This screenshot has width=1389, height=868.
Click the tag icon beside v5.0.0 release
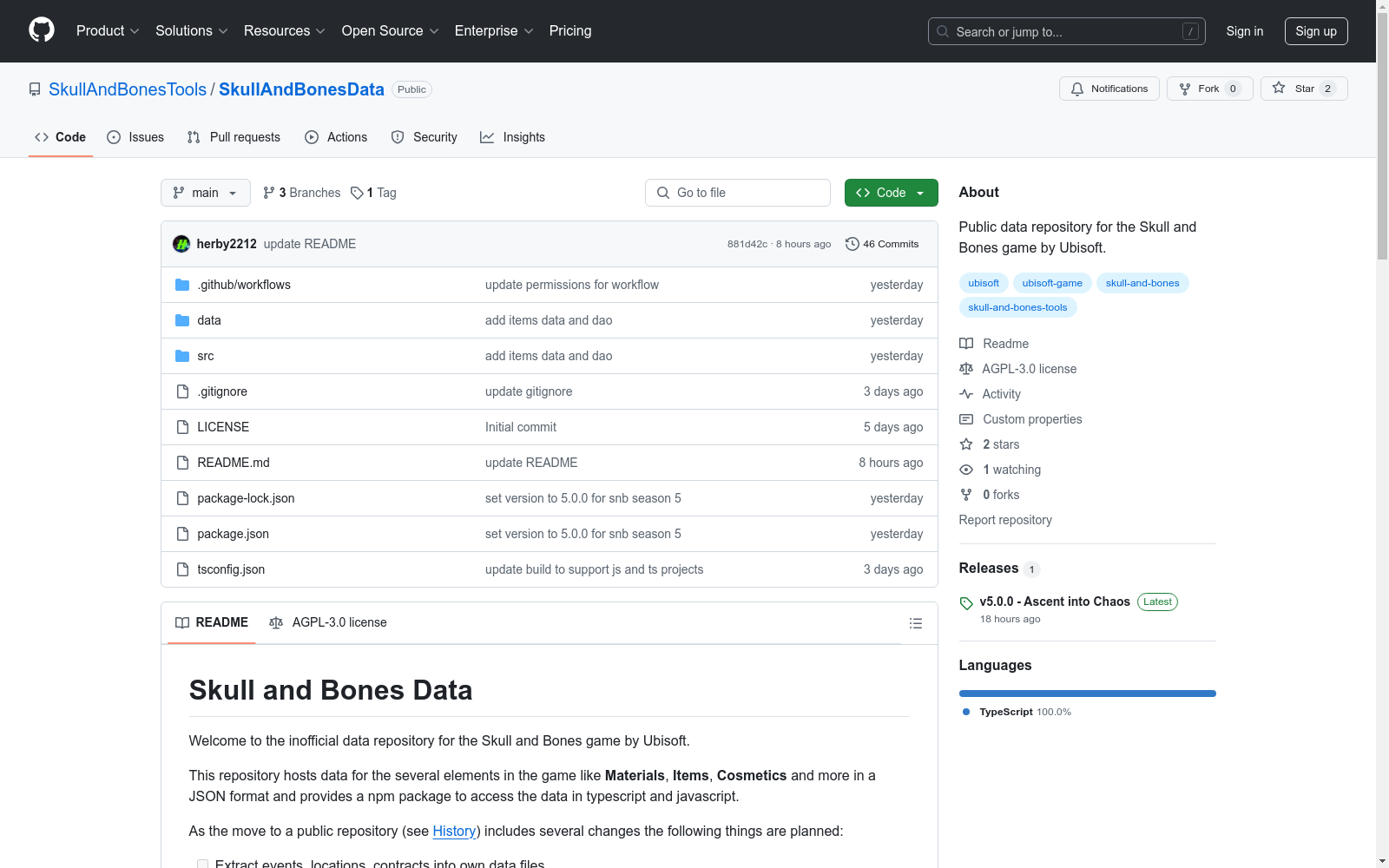pyautogui.click(x=966, y=603)
